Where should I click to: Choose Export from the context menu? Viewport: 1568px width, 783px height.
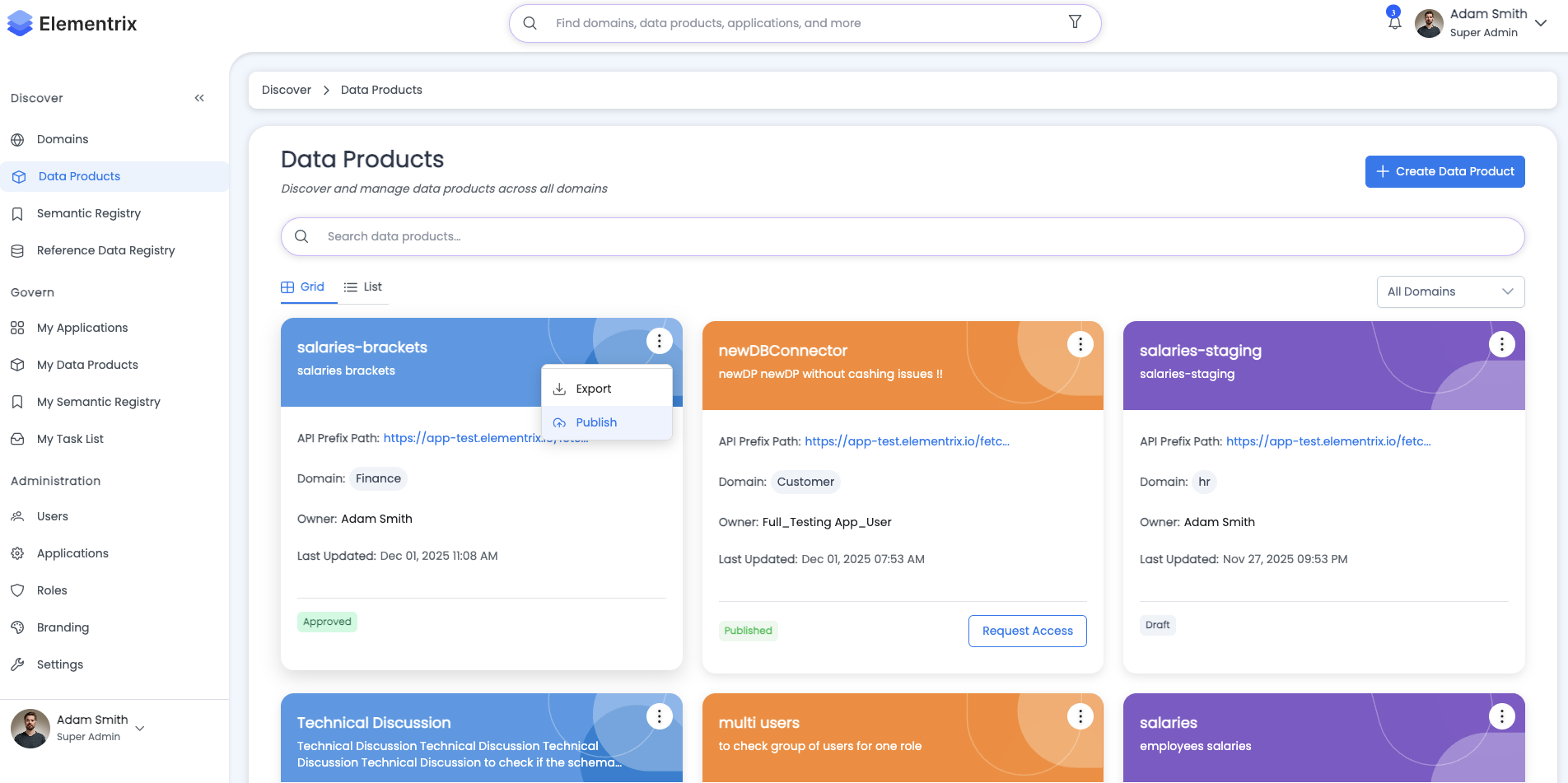point(593,389)
